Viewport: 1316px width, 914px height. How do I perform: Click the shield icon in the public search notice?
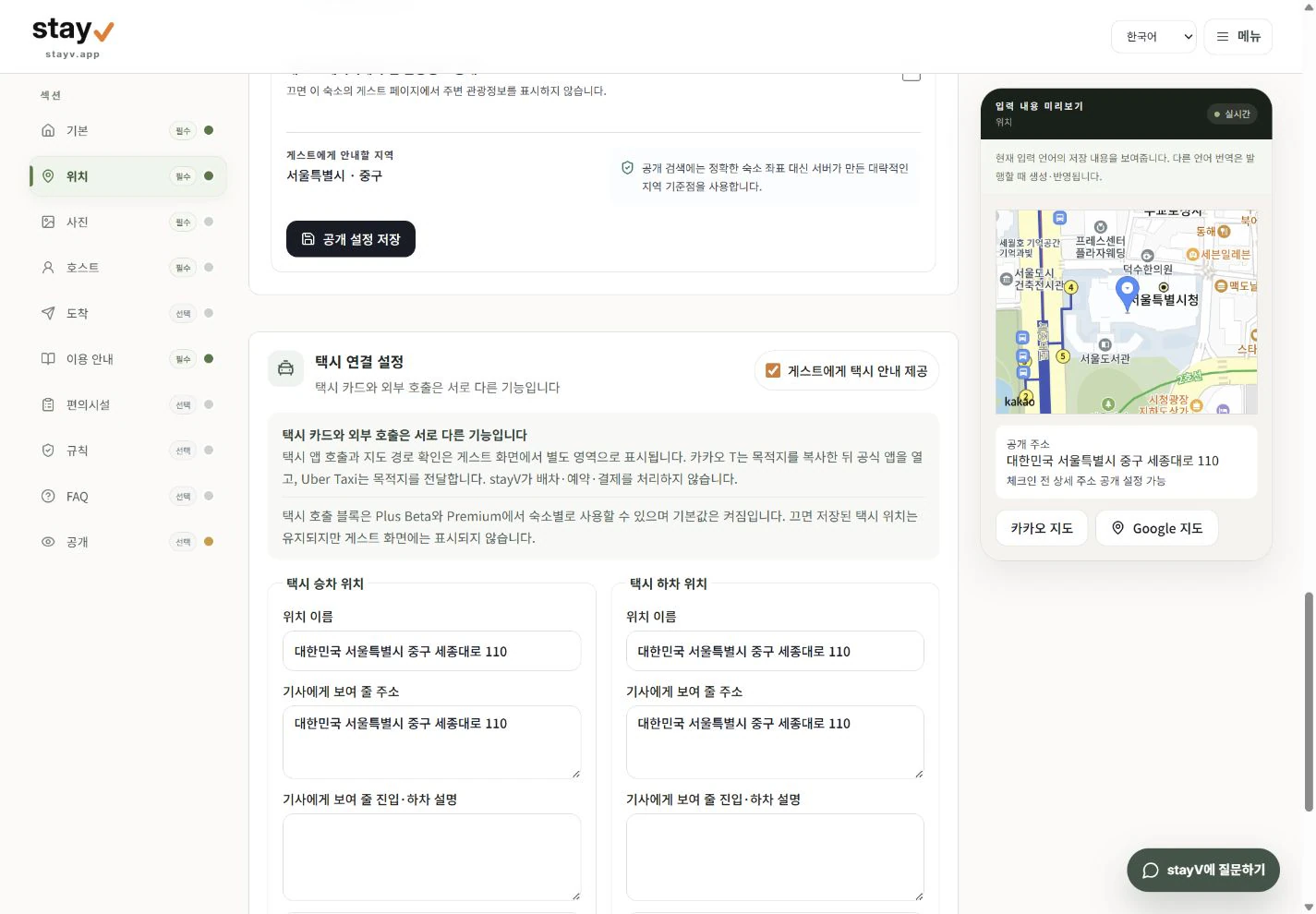click(627, 168)
